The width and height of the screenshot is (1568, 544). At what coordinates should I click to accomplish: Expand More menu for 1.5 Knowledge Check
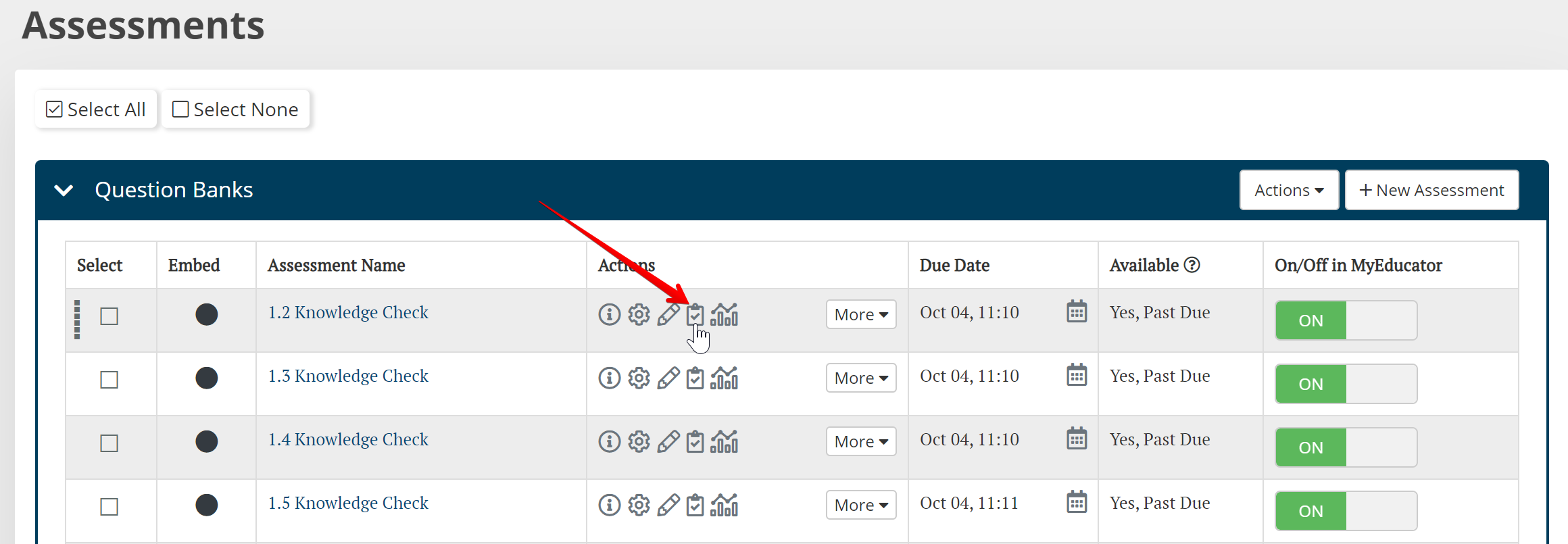(861, 505)
